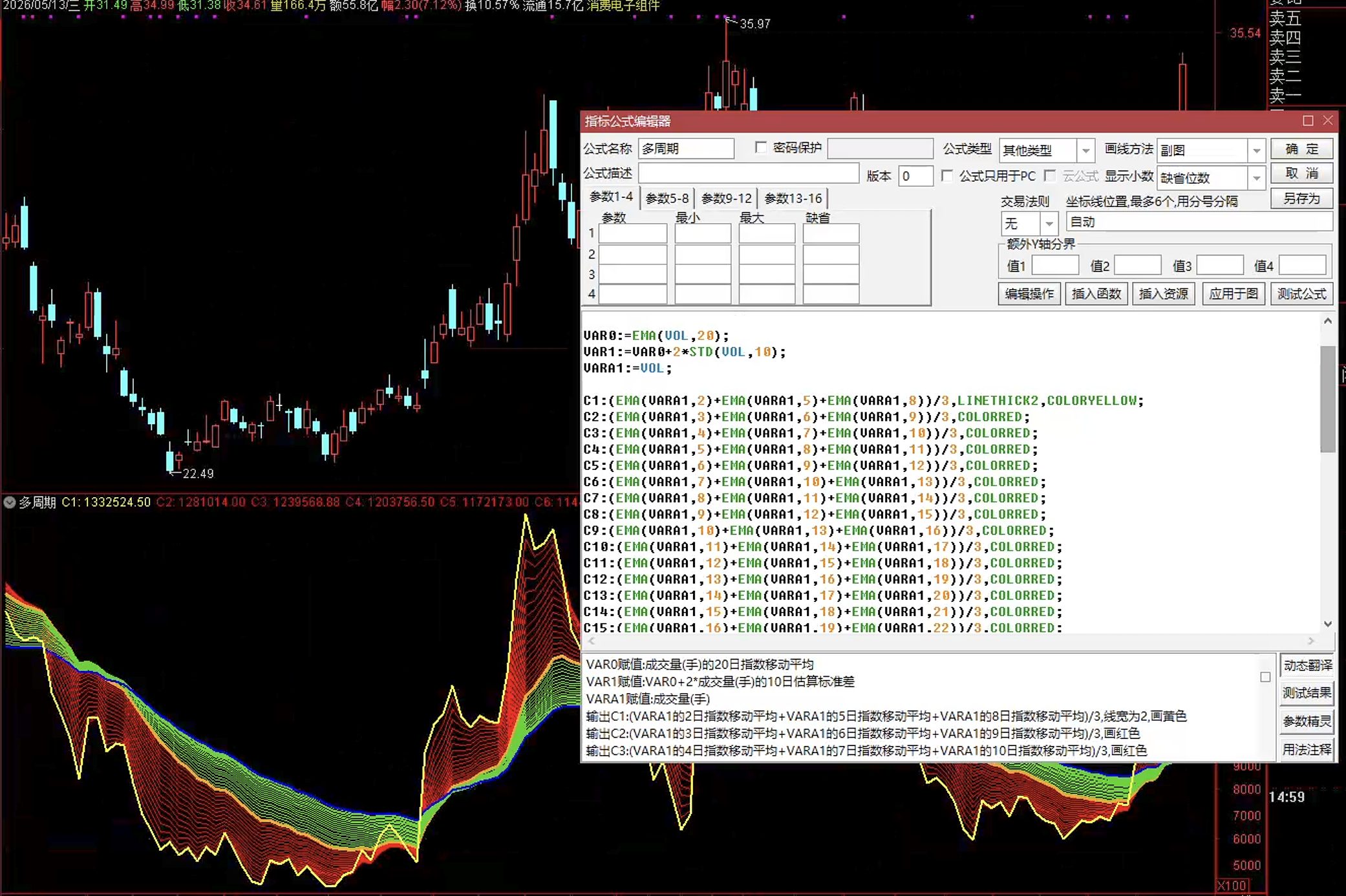Open the 画线方法 dropdown showing 副图
Image resolution: width=1346 pixels, height=896 pixels.
(x=1256, y=151)
